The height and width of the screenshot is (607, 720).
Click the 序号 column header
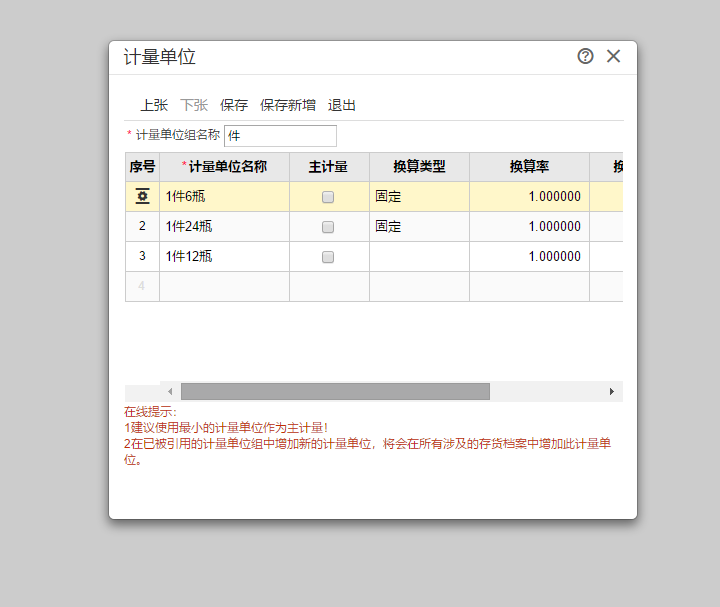click(142, 167)
